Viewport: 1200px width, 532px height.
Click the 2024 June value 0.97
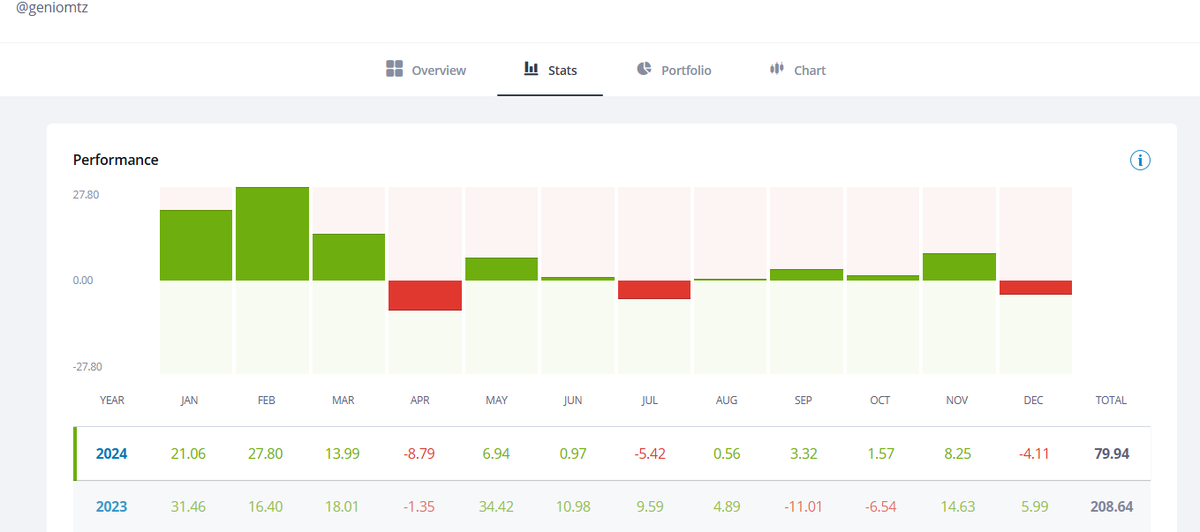coord(573,454)
